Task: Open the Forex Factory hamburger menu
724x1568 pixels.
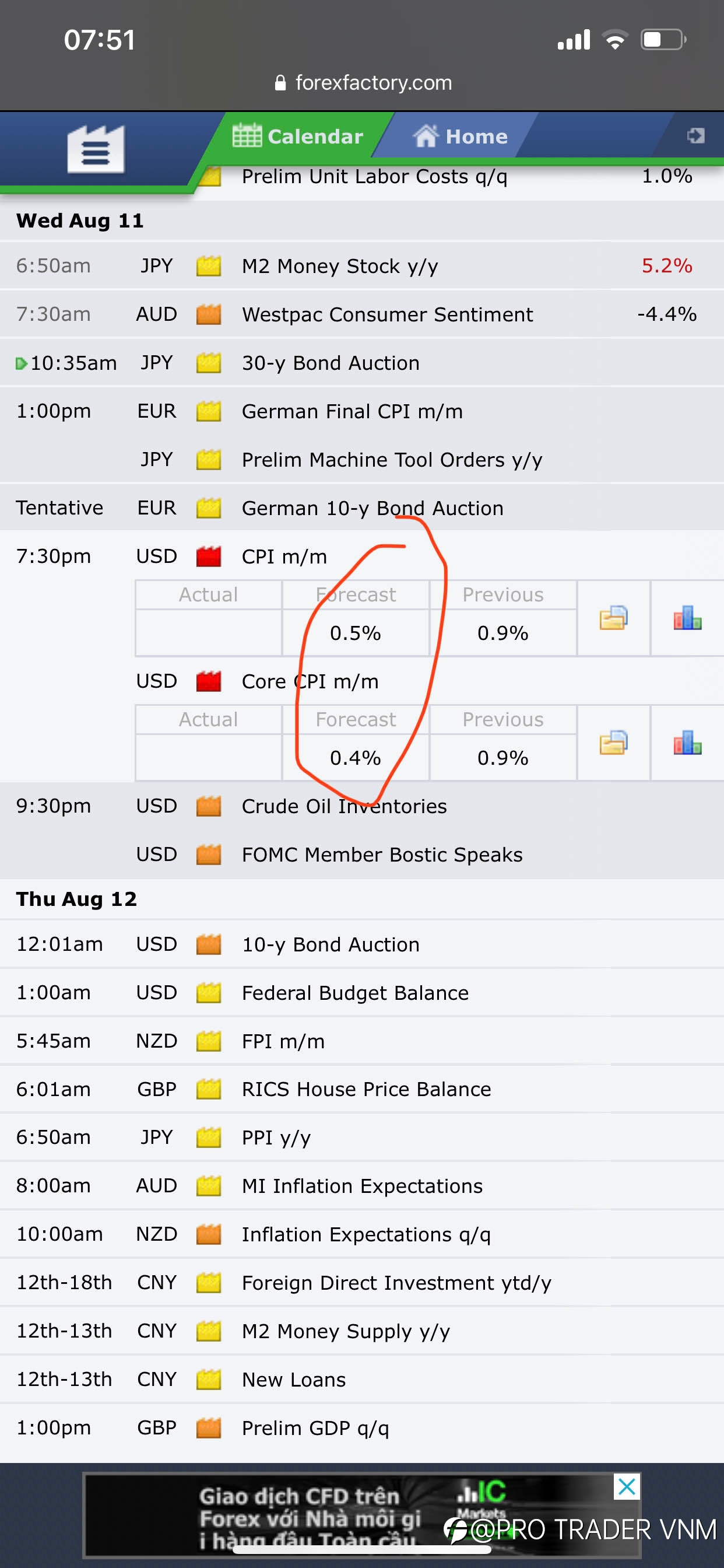Action: [96, 150]
